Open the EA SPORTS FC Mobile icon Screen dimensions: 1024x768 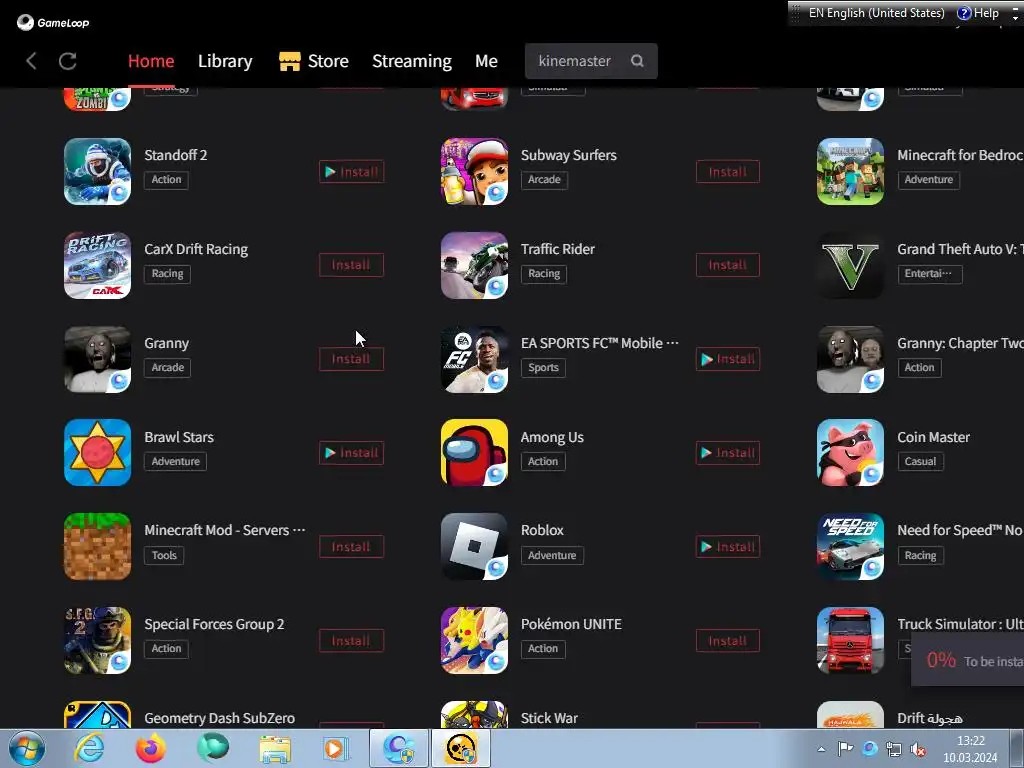pyautogui.click(x=474, y=359)
